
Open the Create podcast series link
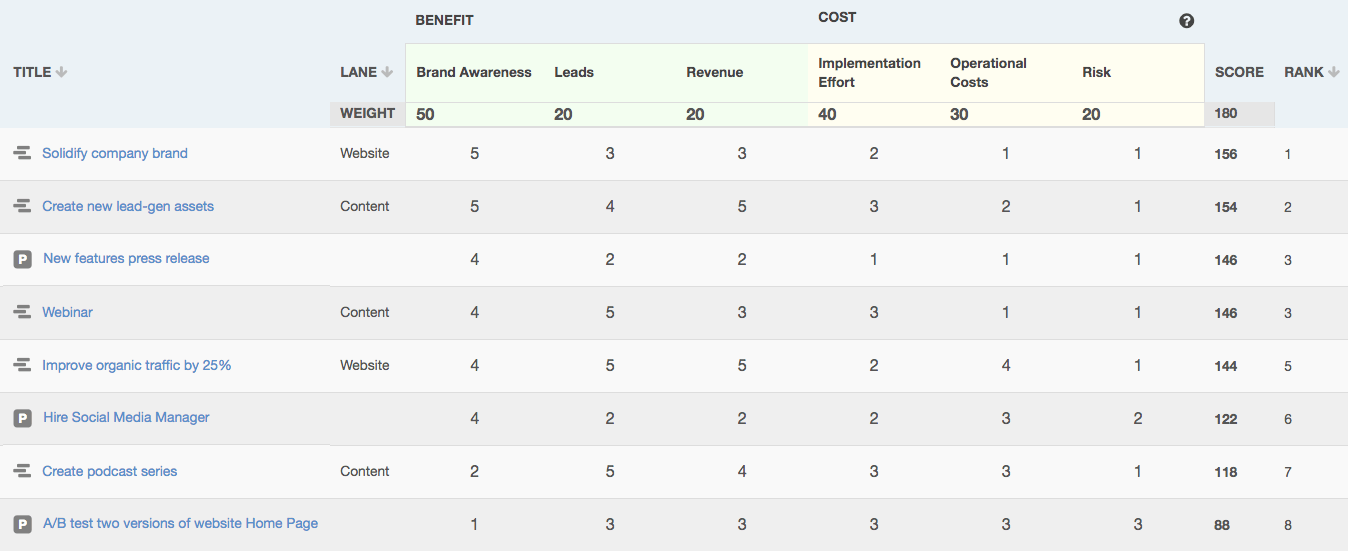(109, 471)
